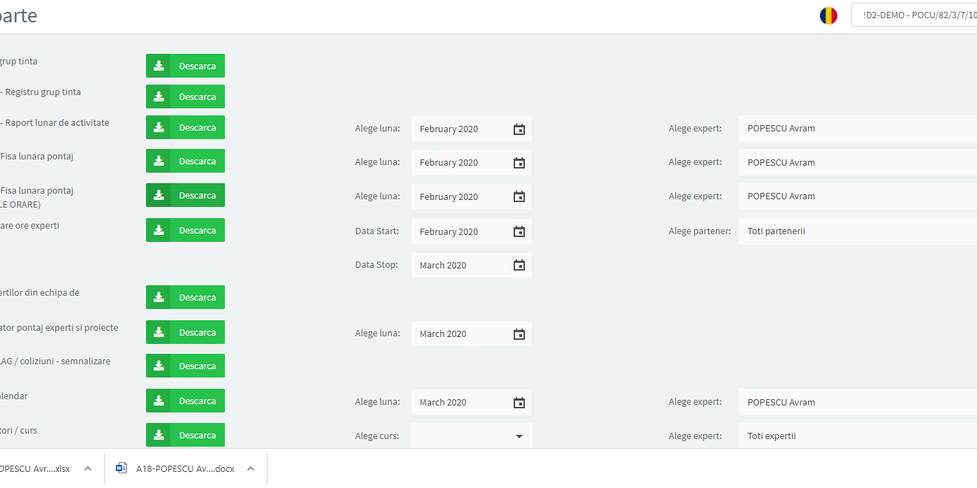Expand the Alege curs dropdown
Image resolution: width=977 pixels, height=488 pixels.
pos(519,436)
